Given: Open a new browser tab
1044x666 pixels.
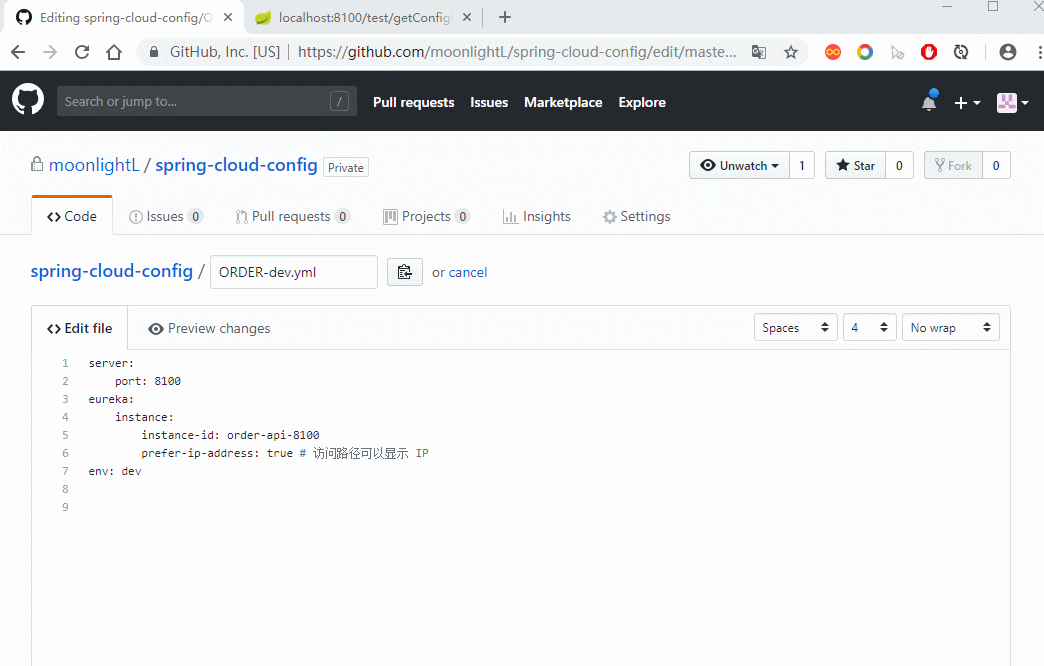Looking at the screenshot, I should pyautogui.click(x=505, y=17).
